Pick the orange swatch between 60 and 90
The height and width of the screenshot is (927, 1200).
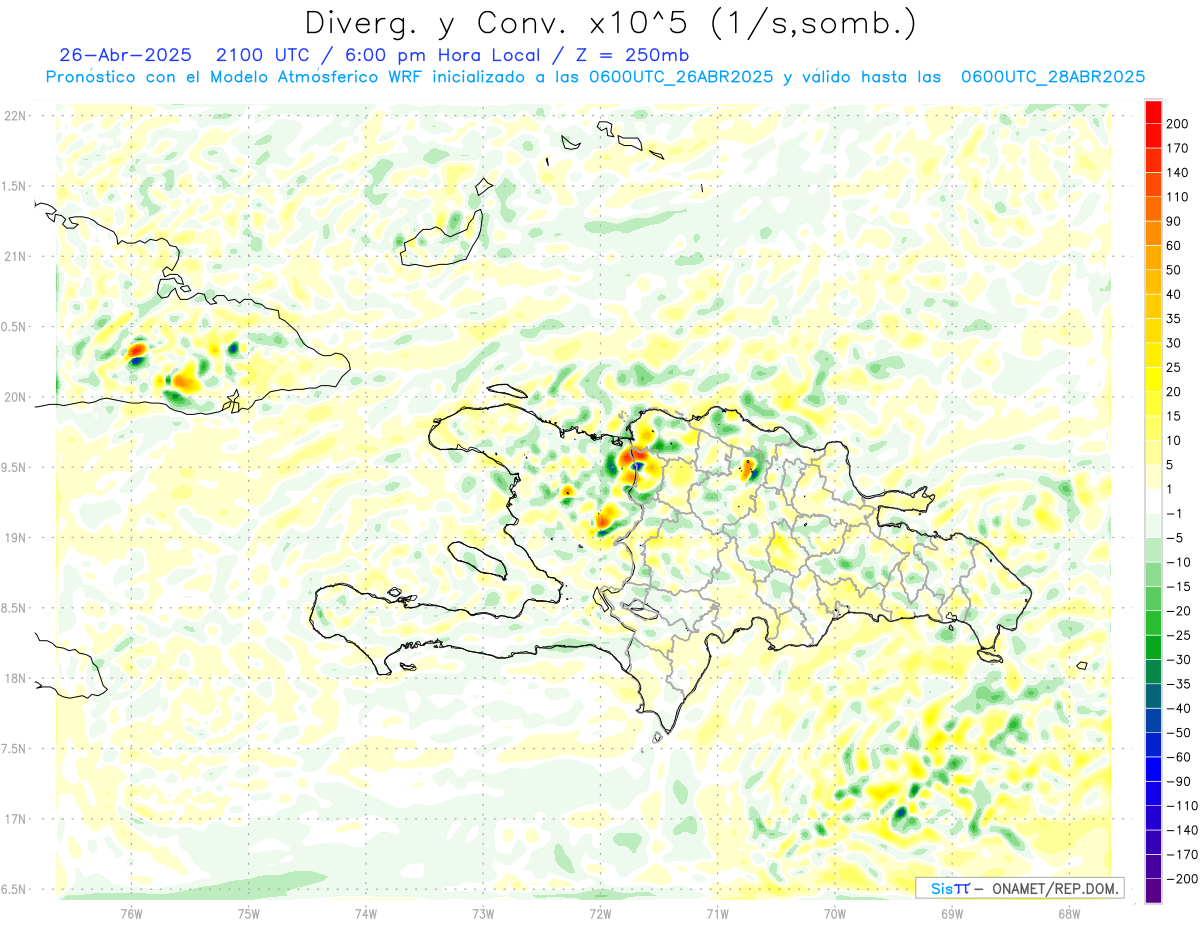[x=1154, y=234]
